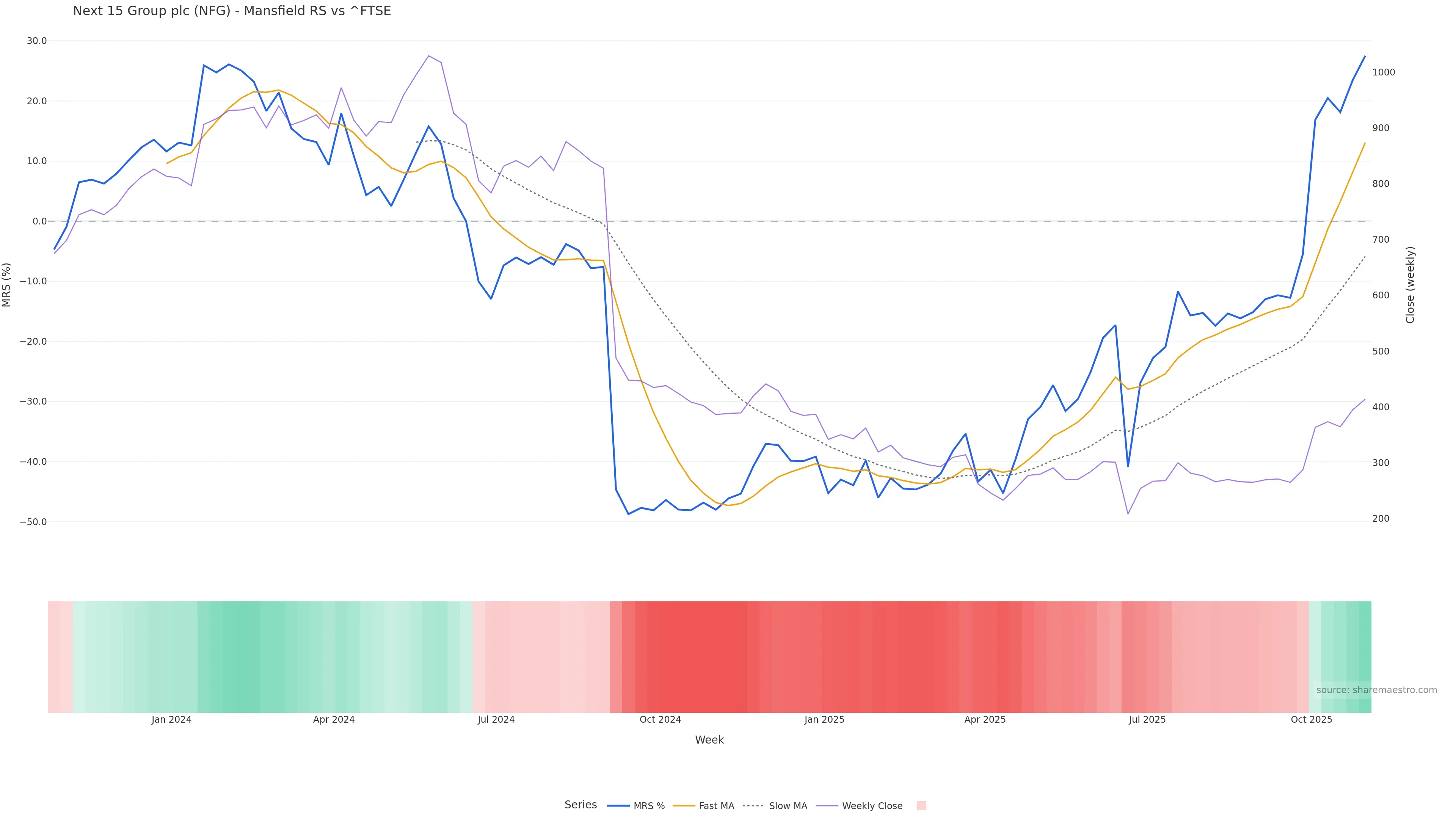Image resolution: width=1456 pixels, height=819 pixels.
Task: Click the Jan 2024 axis tick label
Action: click(x=171, y=720)
